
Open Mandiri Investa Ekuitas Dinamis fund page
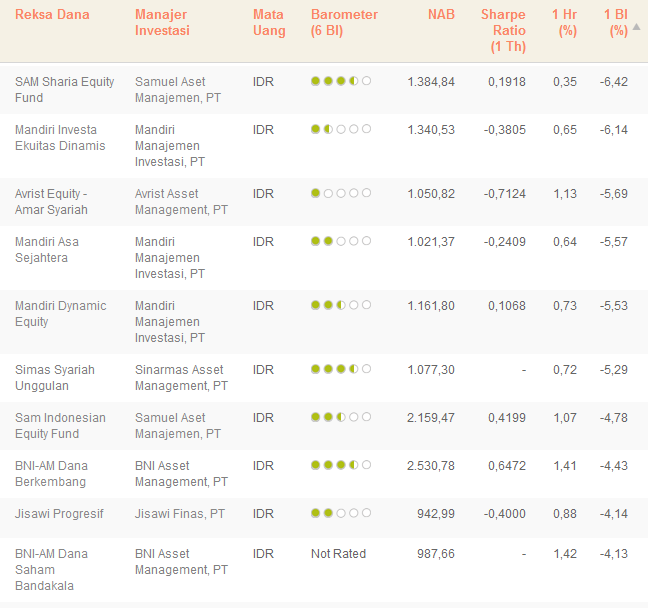coord(60,137)
